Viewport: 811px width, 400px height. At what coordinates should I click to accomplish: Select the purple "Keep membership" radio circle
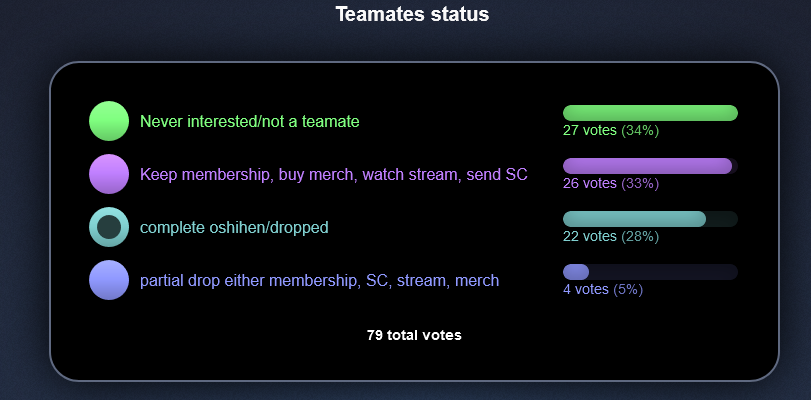point(109,174)
